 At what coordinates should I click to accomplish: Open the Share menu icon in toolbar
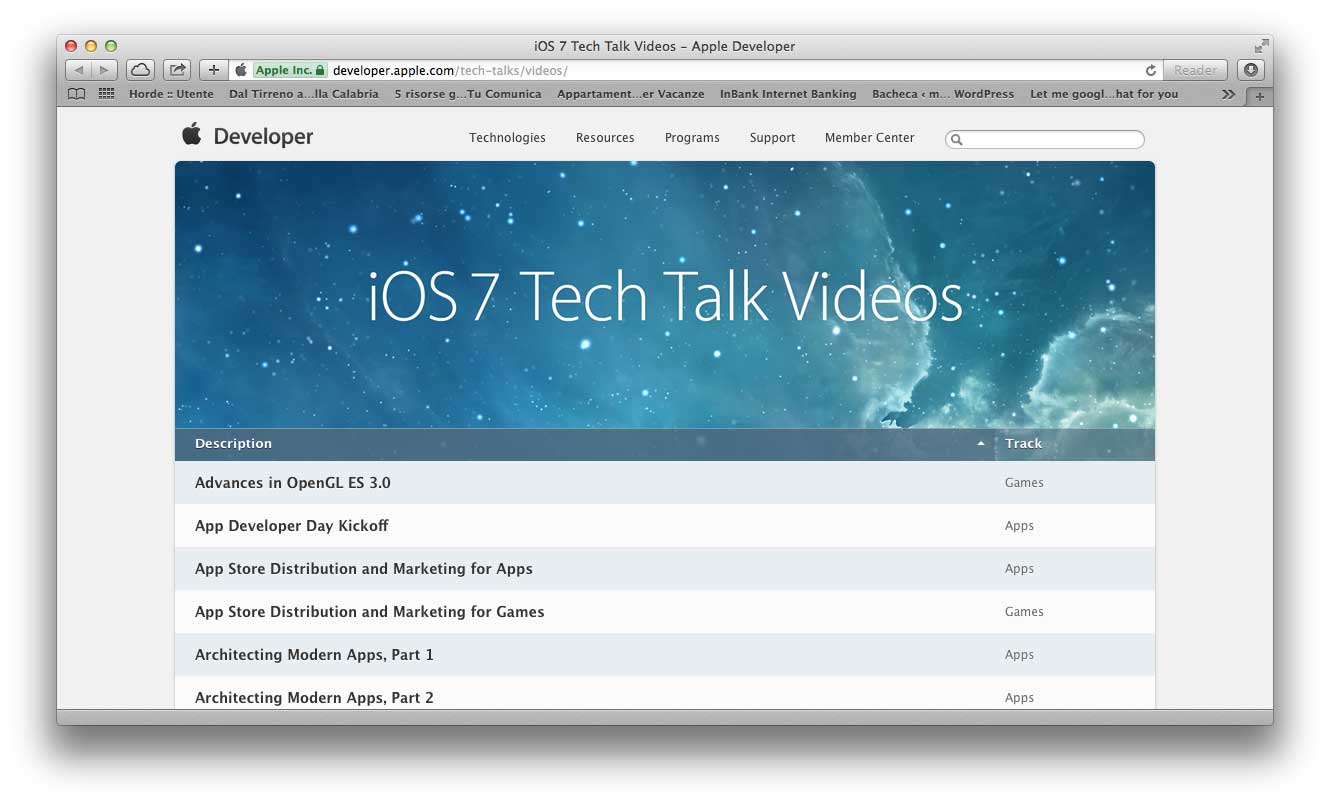pyautogui.click(x=177, y=70)
